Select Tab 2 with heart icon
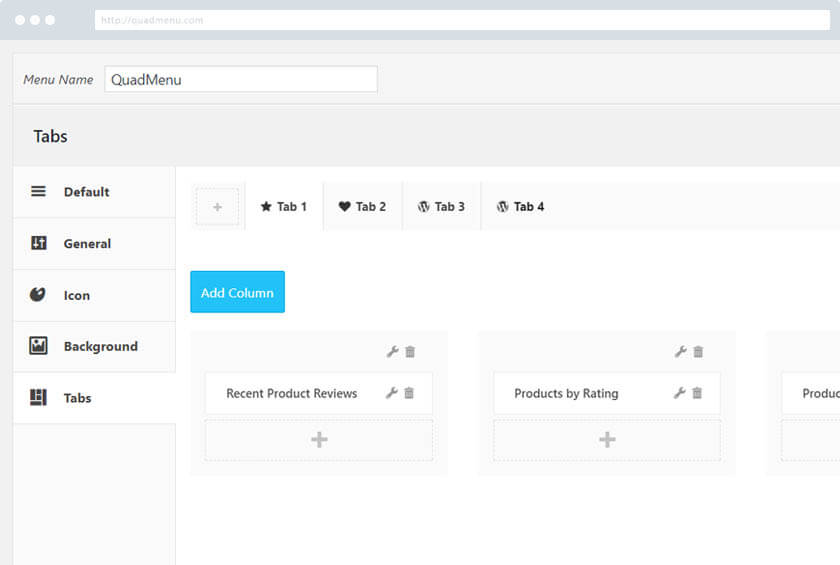This screenshot has height=565, width=840. point(362,207)
